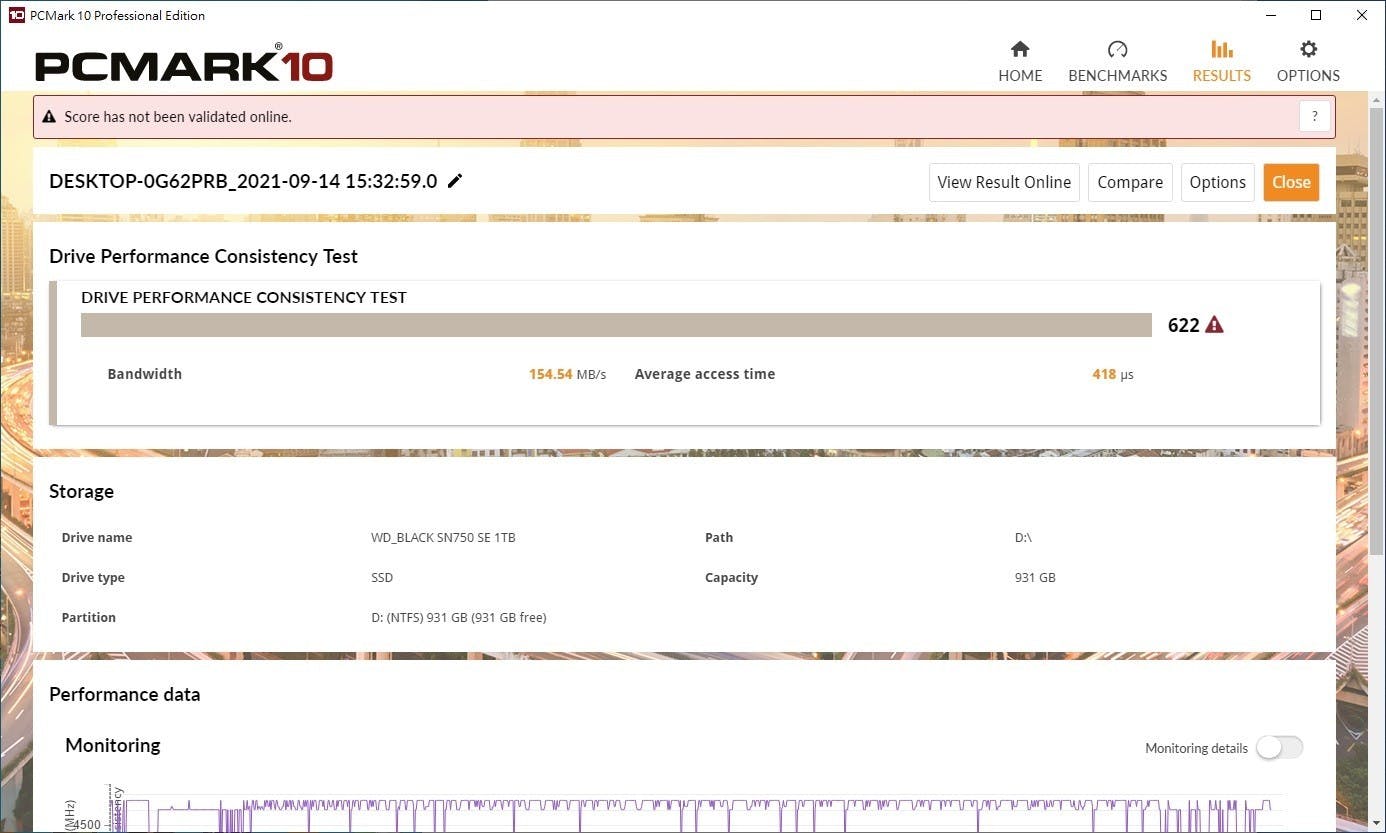Enable the Monitoring details toggle
This screenshot has height=833, width=1386.
click(1279, 748)
